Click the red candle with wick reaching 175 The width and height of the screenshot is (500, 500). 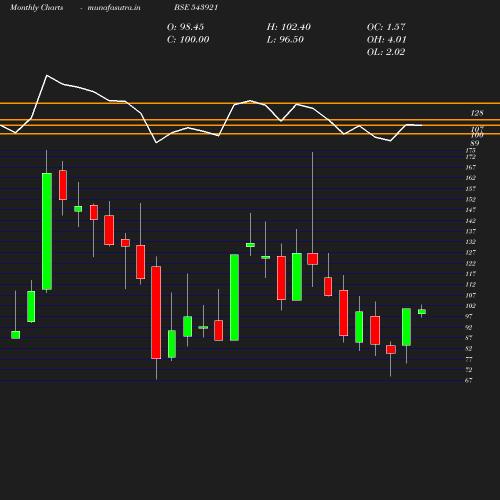(x=312, y=259)
